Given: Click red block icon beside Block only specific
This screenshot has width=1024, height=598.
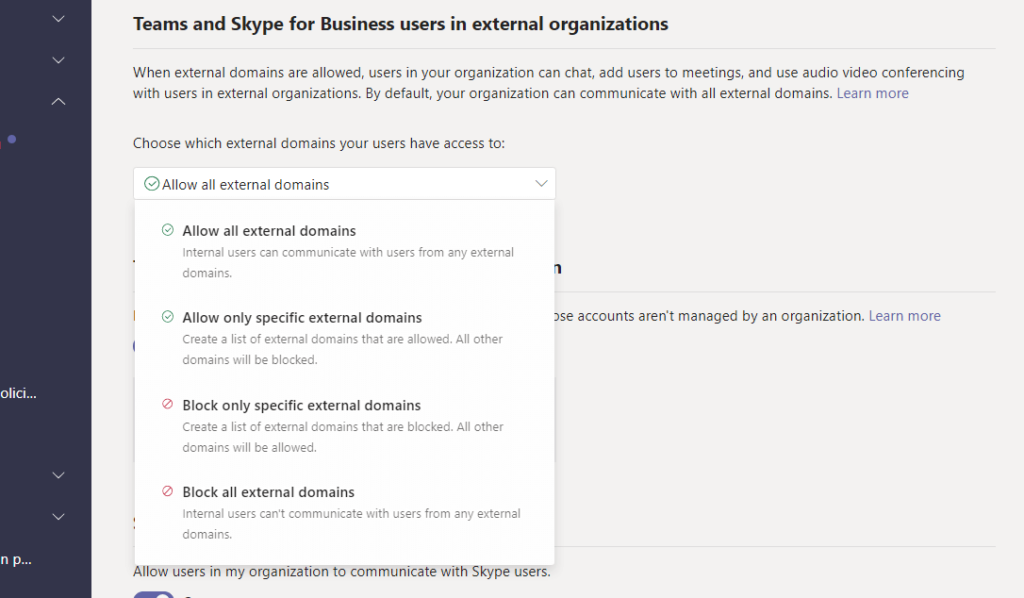Looking at the screenshot, I should tap(168, 404).
